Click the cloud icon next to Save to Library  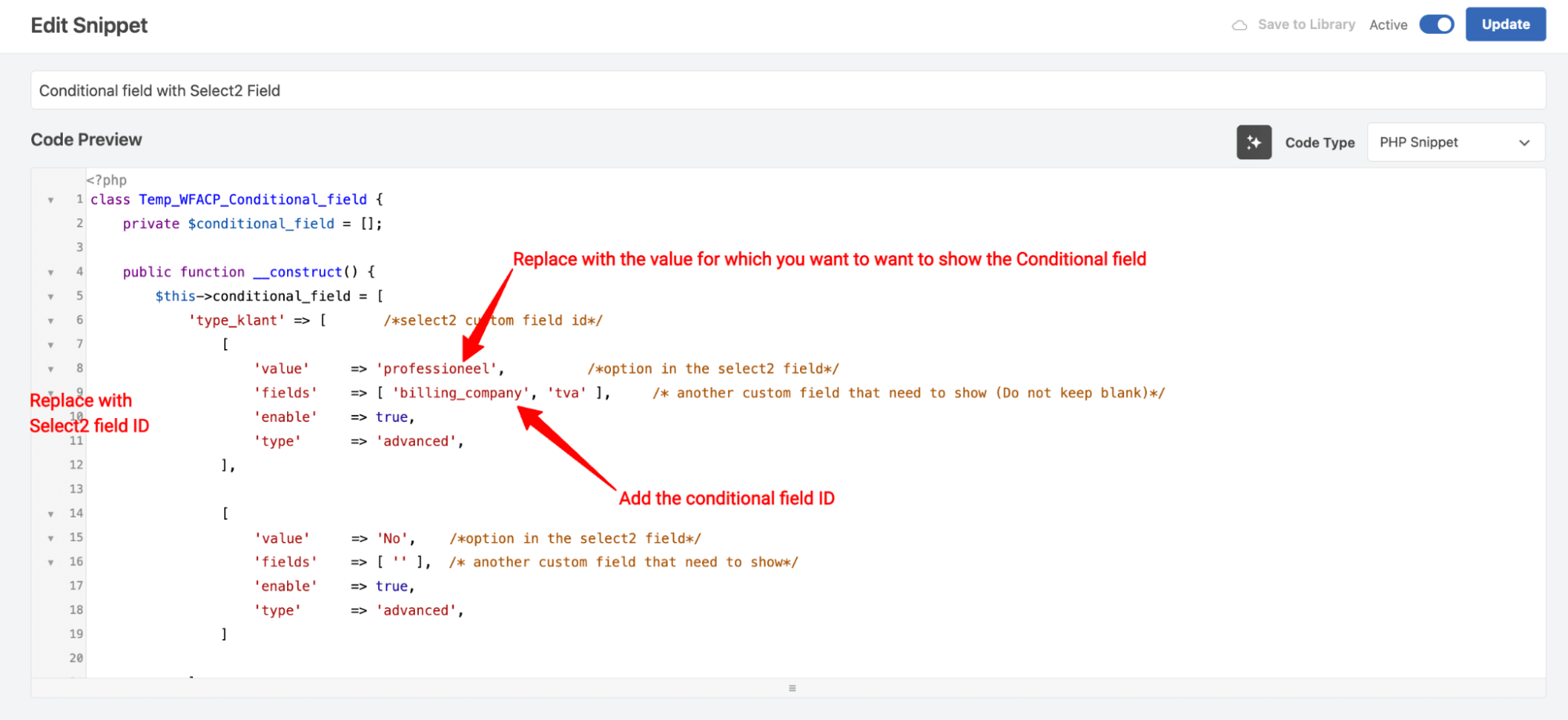click(1239, 24)
